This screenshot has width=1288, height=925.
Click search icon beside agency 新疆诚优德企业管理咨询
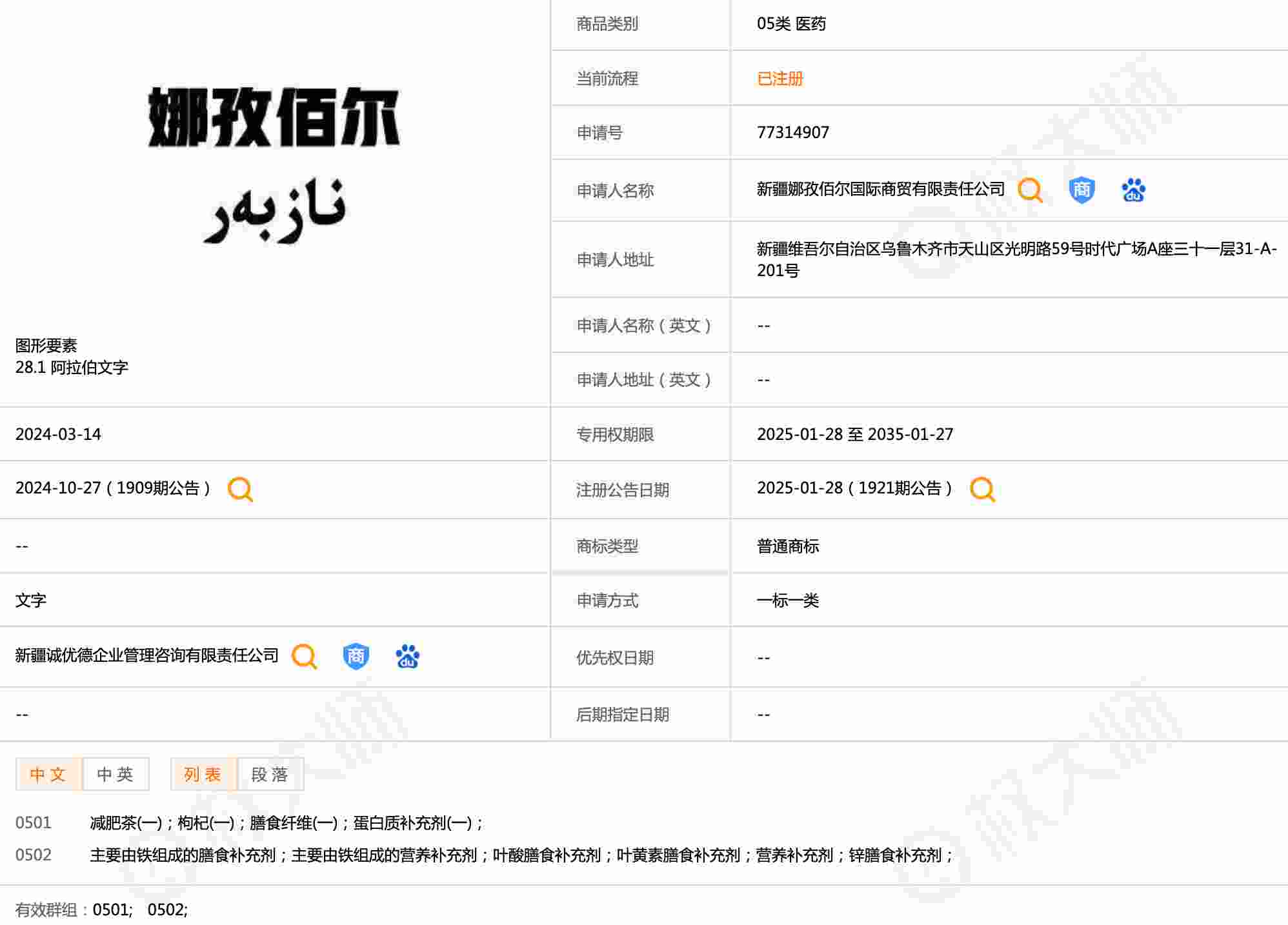coord(304,657)
